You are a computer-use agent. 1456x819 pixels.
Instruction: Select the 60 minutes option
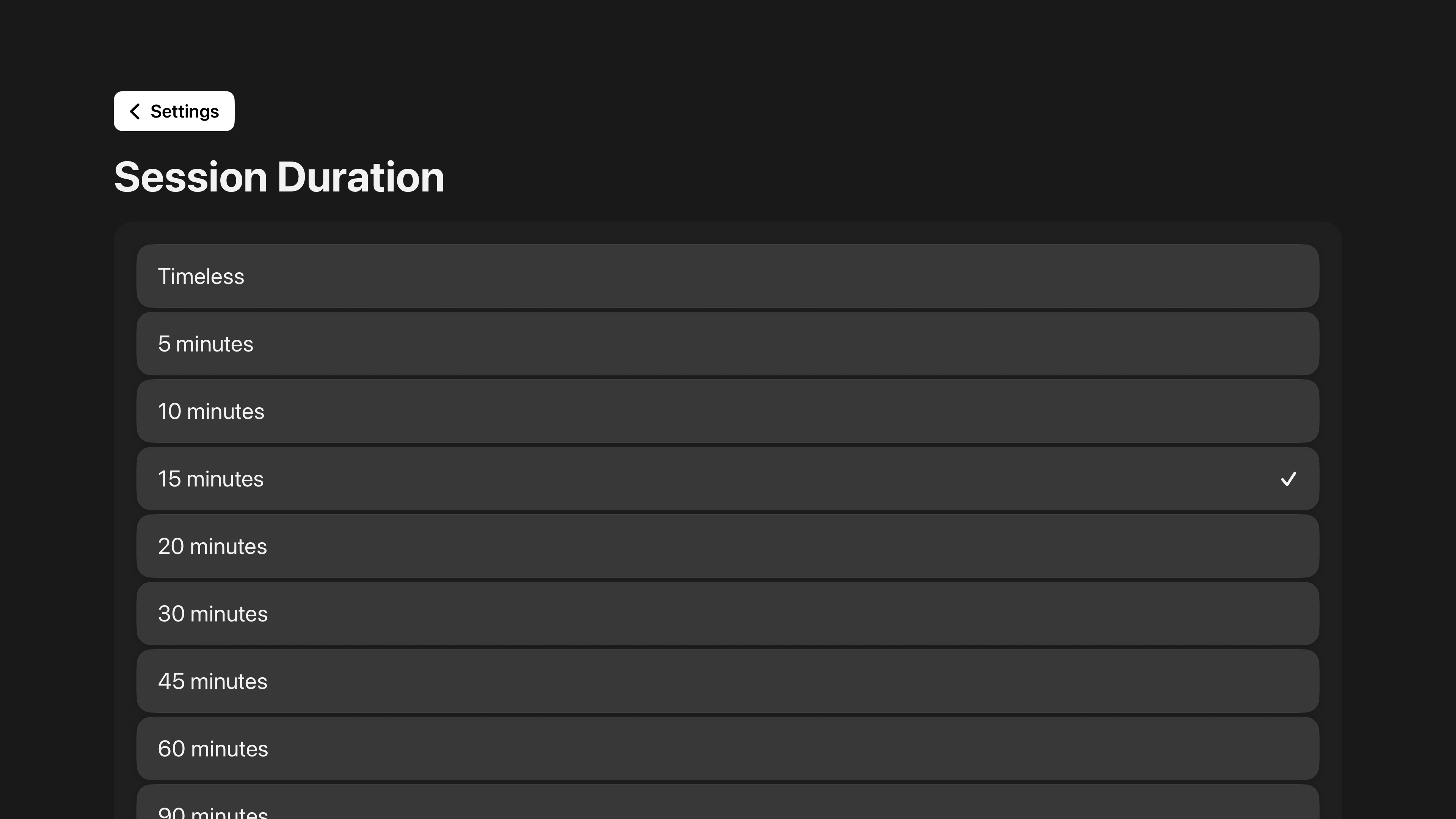coord(728,748)
